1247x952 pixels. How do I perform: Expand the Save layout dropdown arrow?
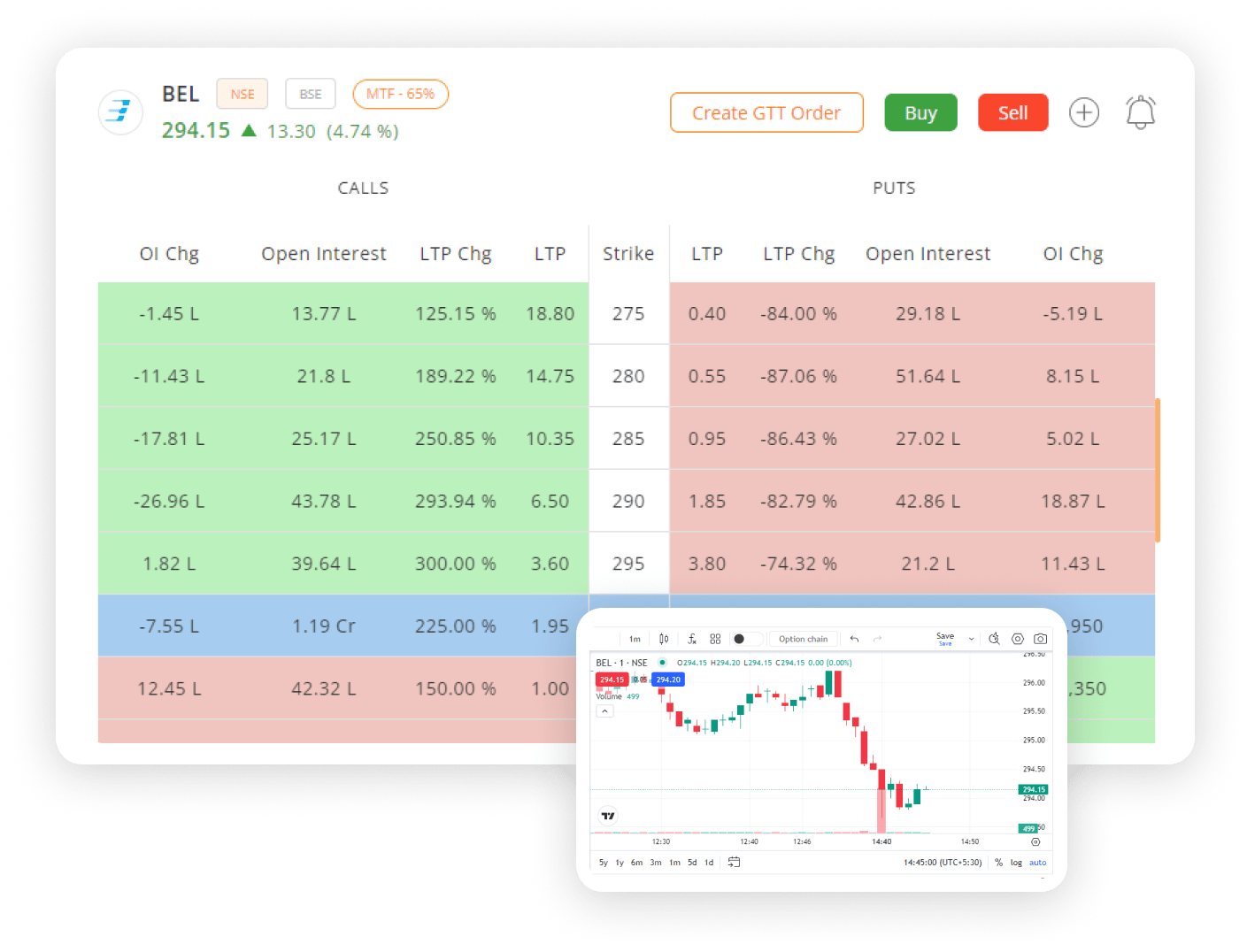[x=971, y=639]
